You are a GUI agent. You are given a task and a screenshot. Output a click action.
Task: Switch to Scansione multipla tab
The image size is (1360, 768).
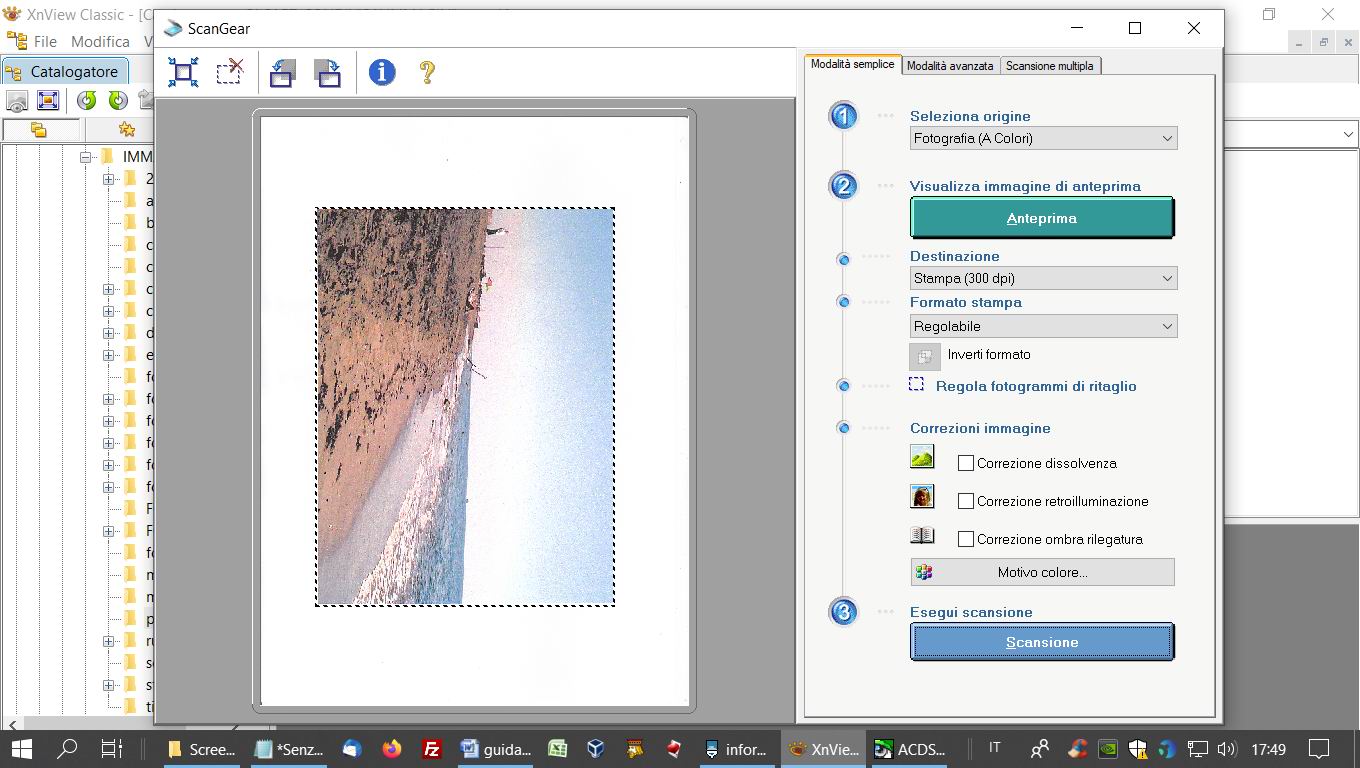pos(1050,65)
